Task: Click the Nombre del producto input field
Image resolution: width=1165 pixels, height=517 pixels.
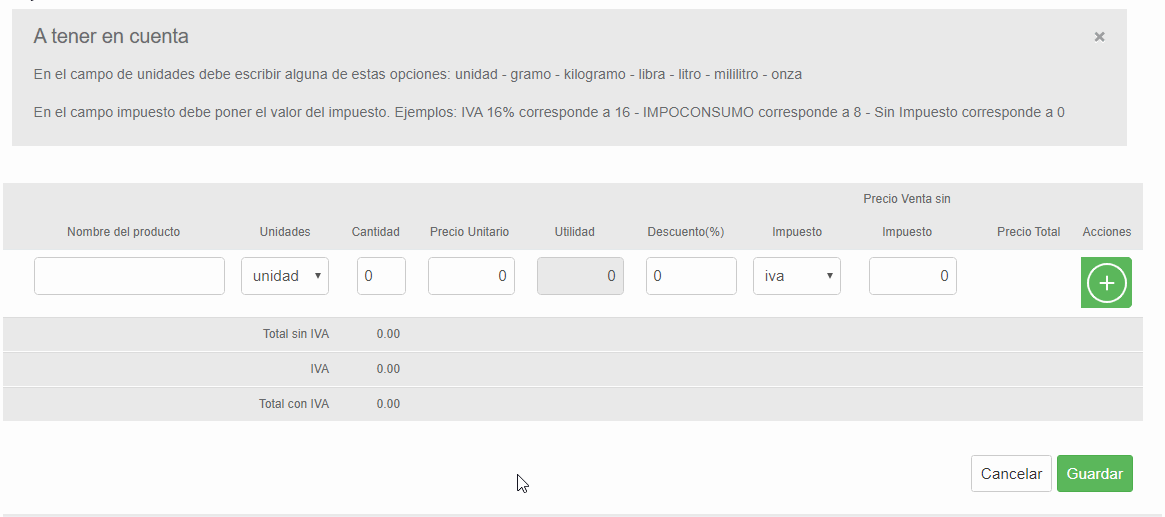Action: [129, 276]
